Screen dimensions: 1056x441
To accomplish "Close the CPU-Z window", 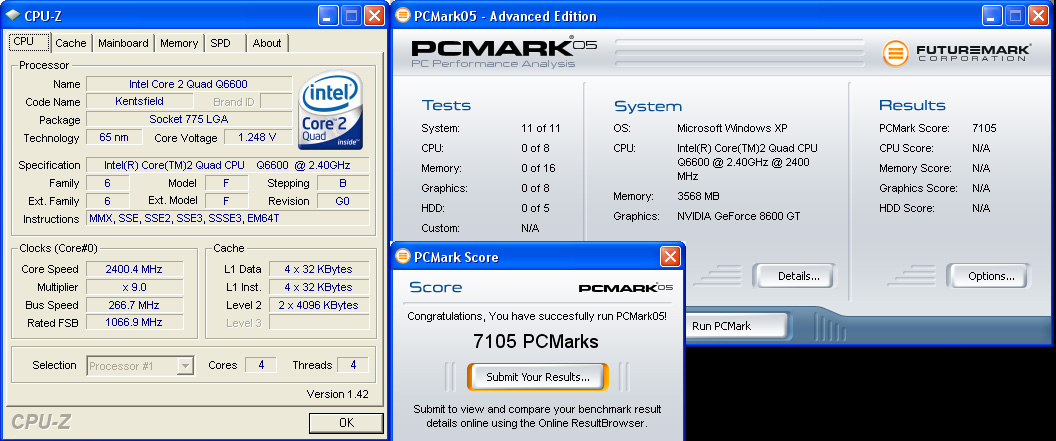I will pos(374,15).
